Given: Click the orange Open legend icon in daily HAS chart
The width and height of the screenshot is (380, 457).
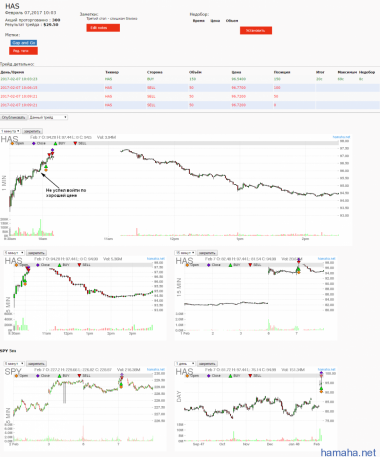Looking at the screenshot, I should (187, 376).
